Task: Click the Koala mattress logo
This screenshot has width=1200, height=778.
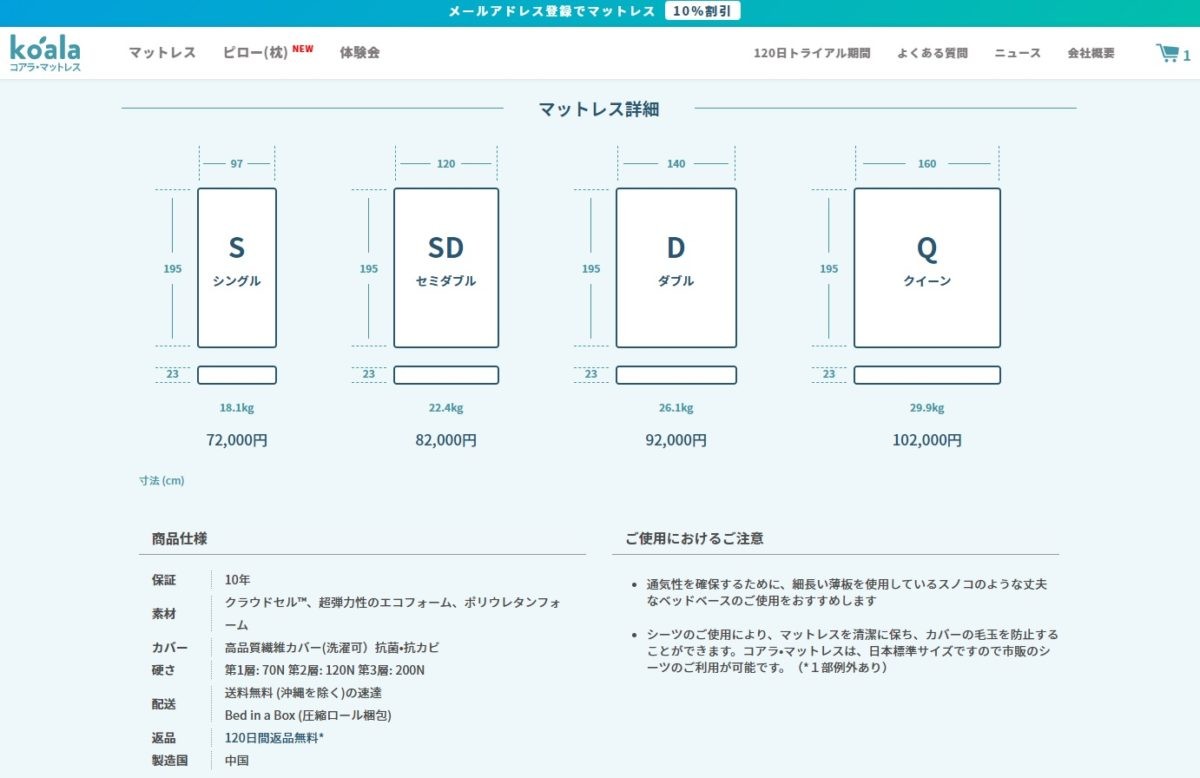Action: [x=45, y=53]
